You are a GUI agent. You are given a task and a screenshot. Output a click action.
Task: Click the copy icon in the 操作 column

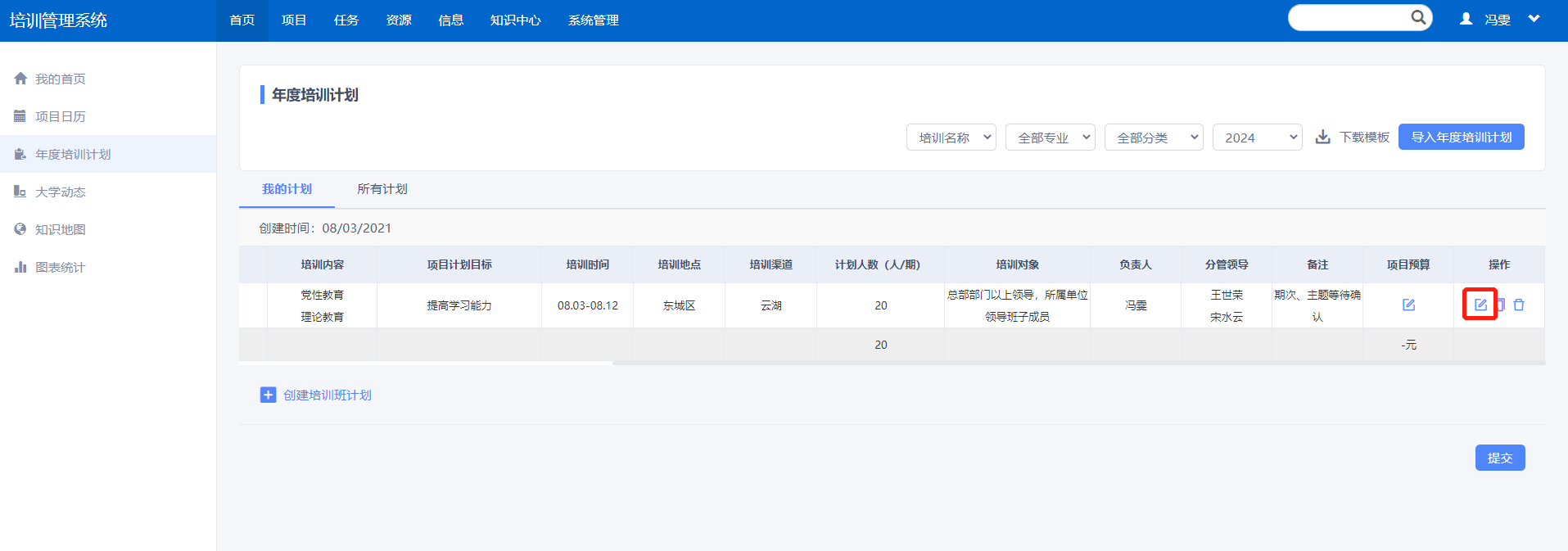(1501, 305)
